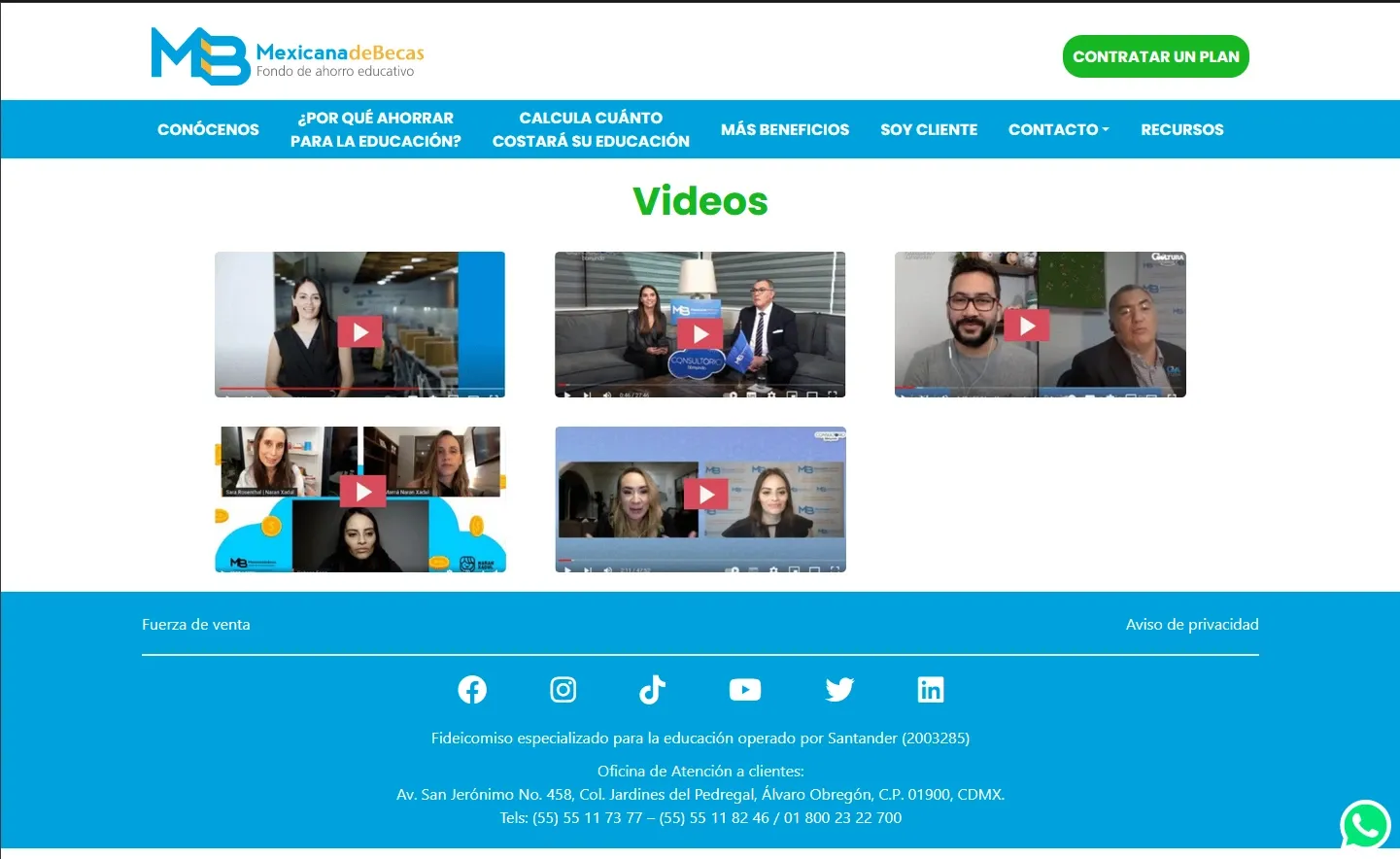Image resolution: width=1400 pixels, height=859 pixels.
Task: Open the Aviso de privacidad link
Action: (x=1192, y=625)
